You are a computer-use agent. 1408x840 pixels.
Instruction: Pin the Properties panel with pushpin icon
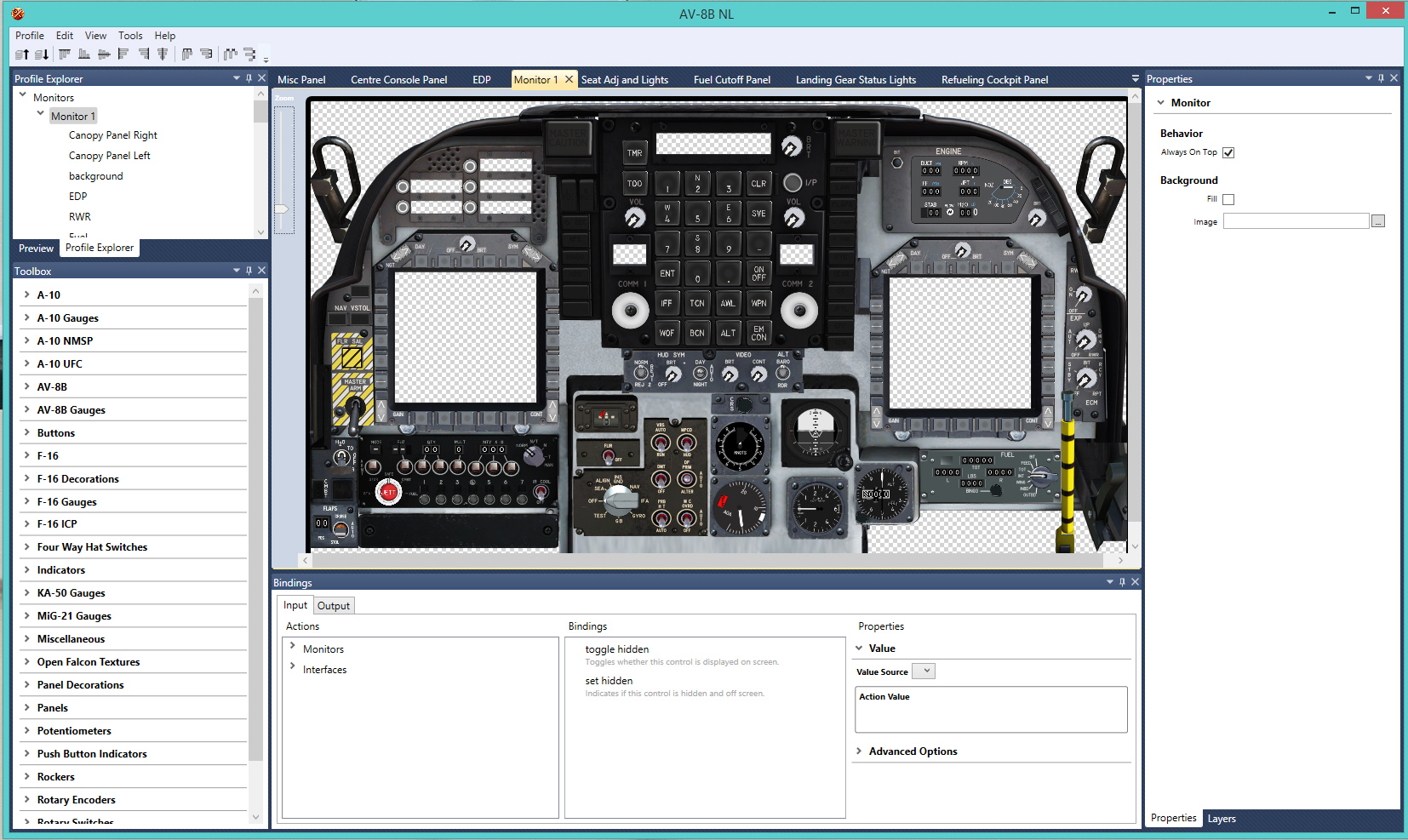point(1381,78)
